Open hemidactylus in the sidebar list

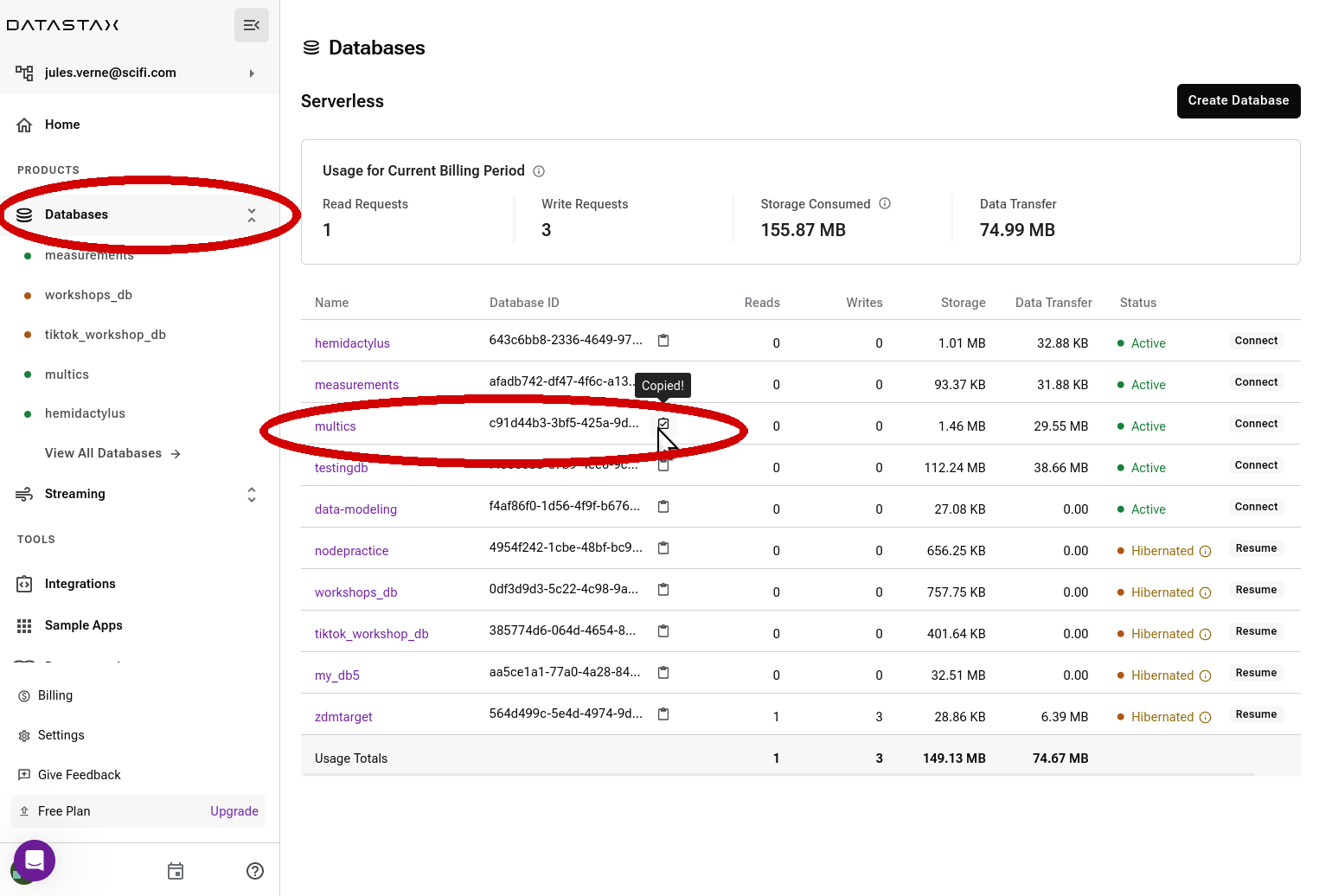85,413
